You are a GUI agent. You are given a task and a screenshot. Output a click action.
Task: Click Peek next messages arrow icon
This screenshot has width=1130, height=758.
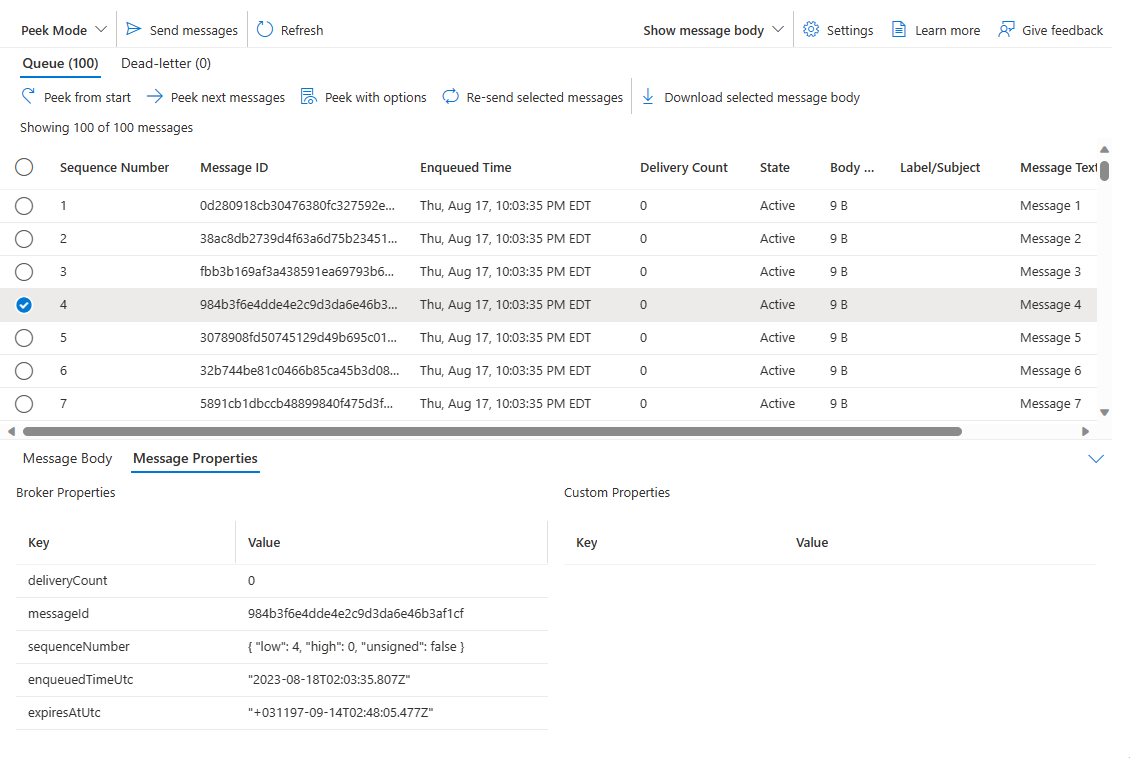[x=155, y=97]
